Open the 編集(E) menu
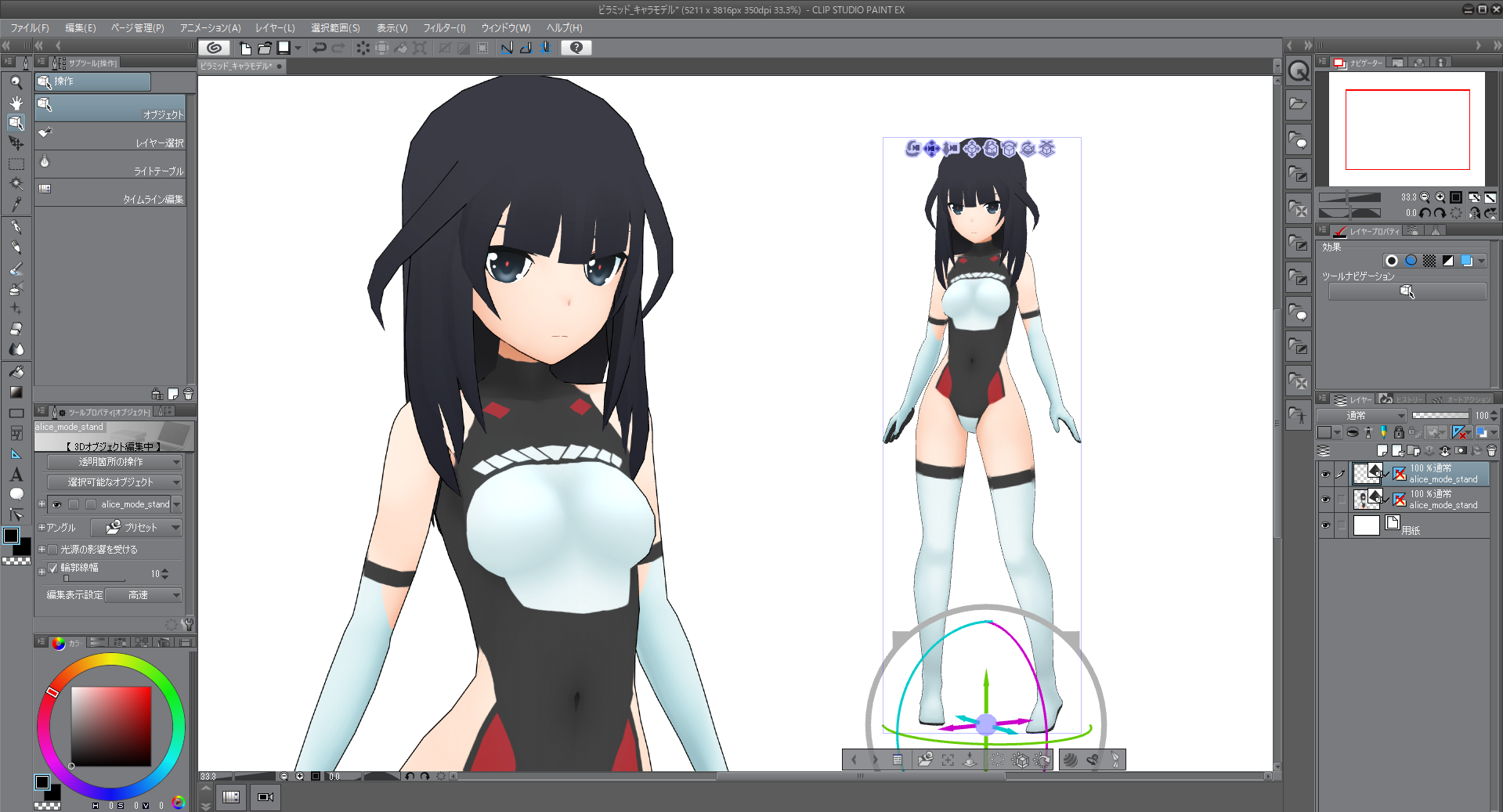 point(80,28)
